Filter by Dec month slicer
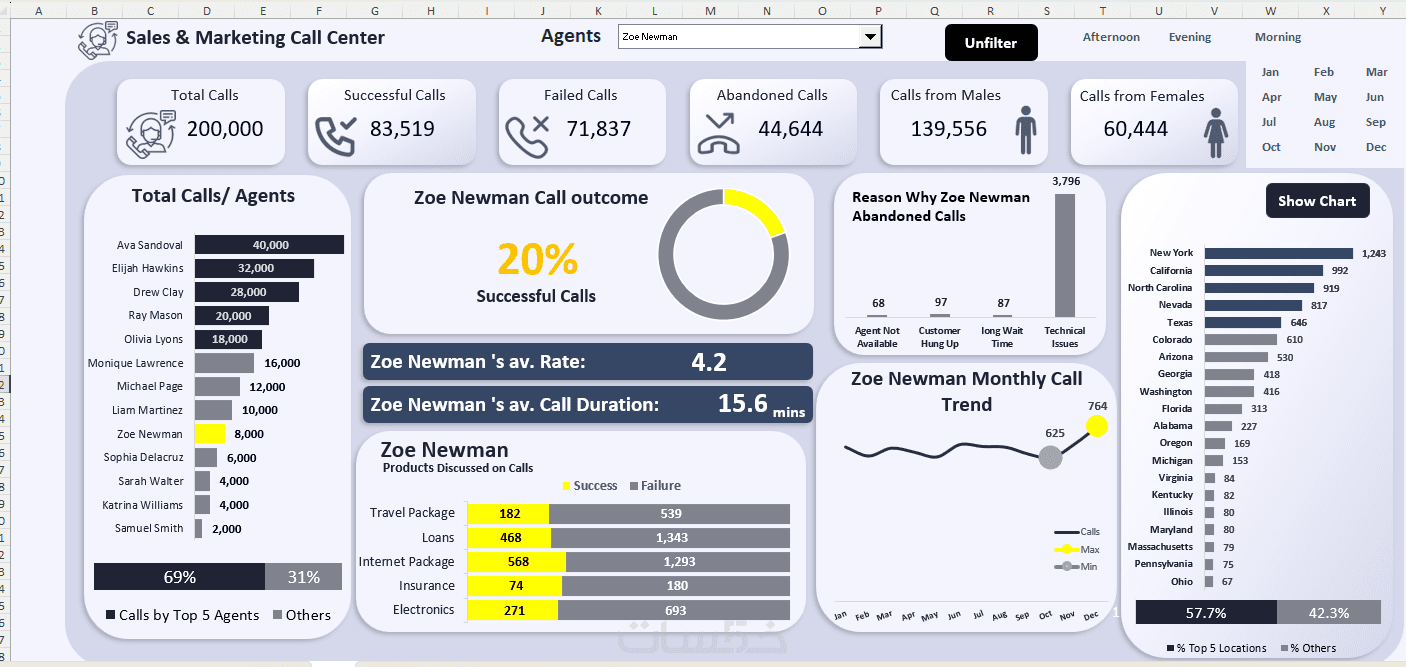The height and width of the screenshot is (667, 1406). pyautogui.click(x=1376, y=147)
